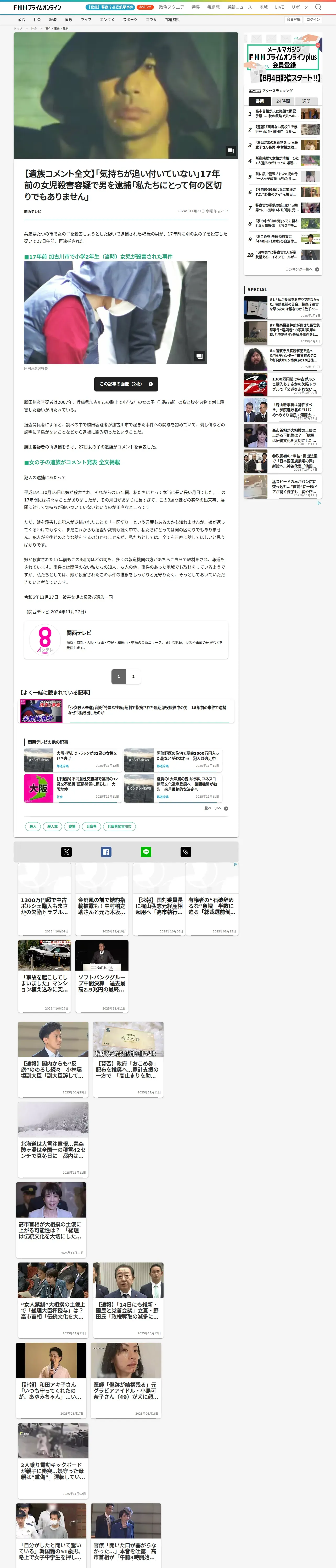336x1568 pixels.
Task: Open 関西テレビ source link under headline
Action: click(32, 211)
